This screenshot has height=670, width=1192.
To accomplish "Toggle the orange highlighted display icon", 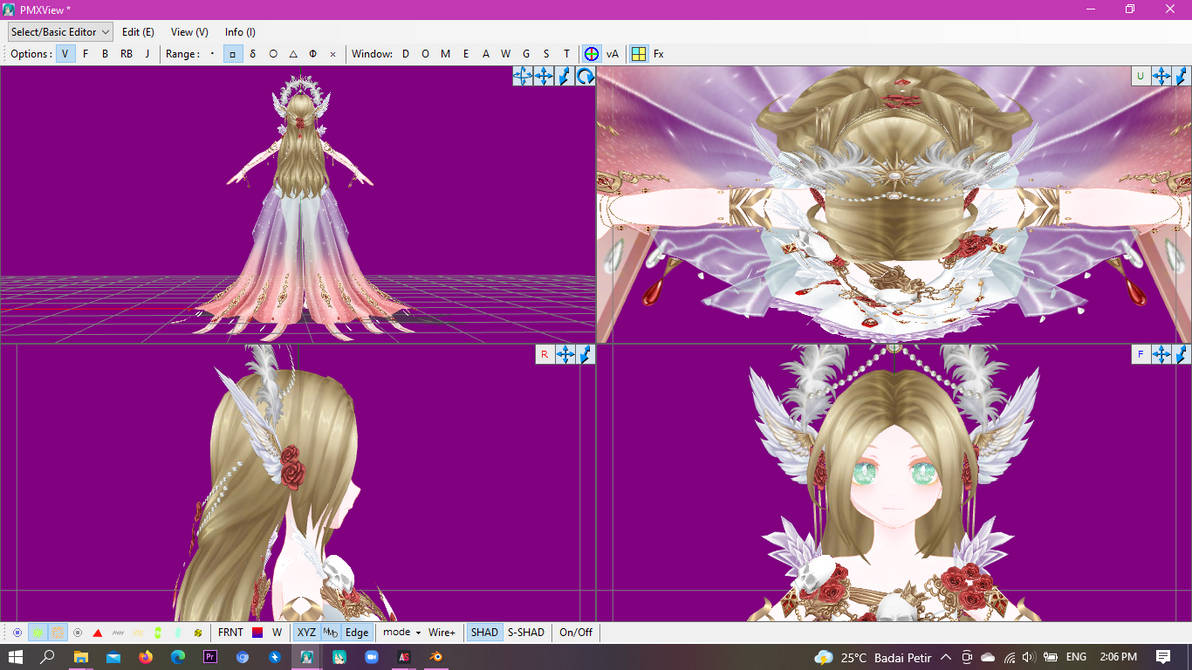I will pyautogui.click(x=57, y=633).
